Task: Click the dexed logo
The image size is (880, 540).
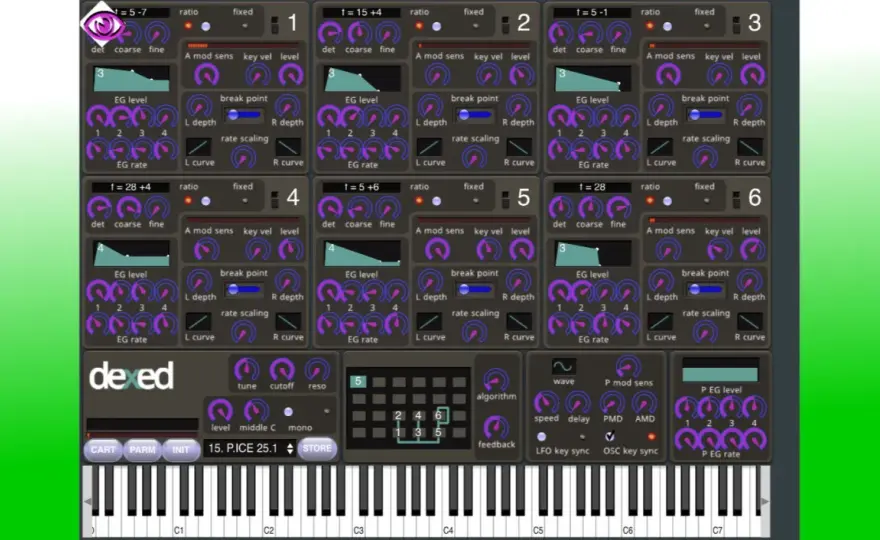Action: pos(131,376)
